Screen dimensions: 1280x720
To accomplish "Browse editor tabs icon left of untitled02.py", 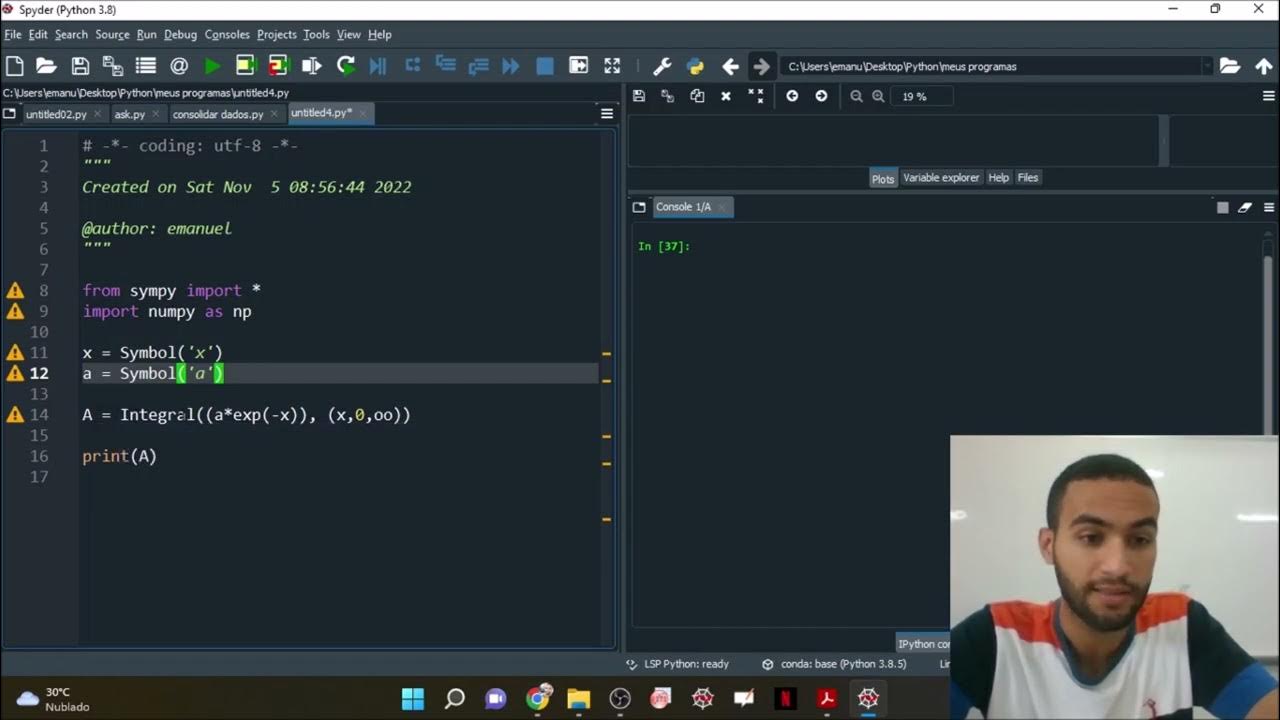I will point(10,113).
